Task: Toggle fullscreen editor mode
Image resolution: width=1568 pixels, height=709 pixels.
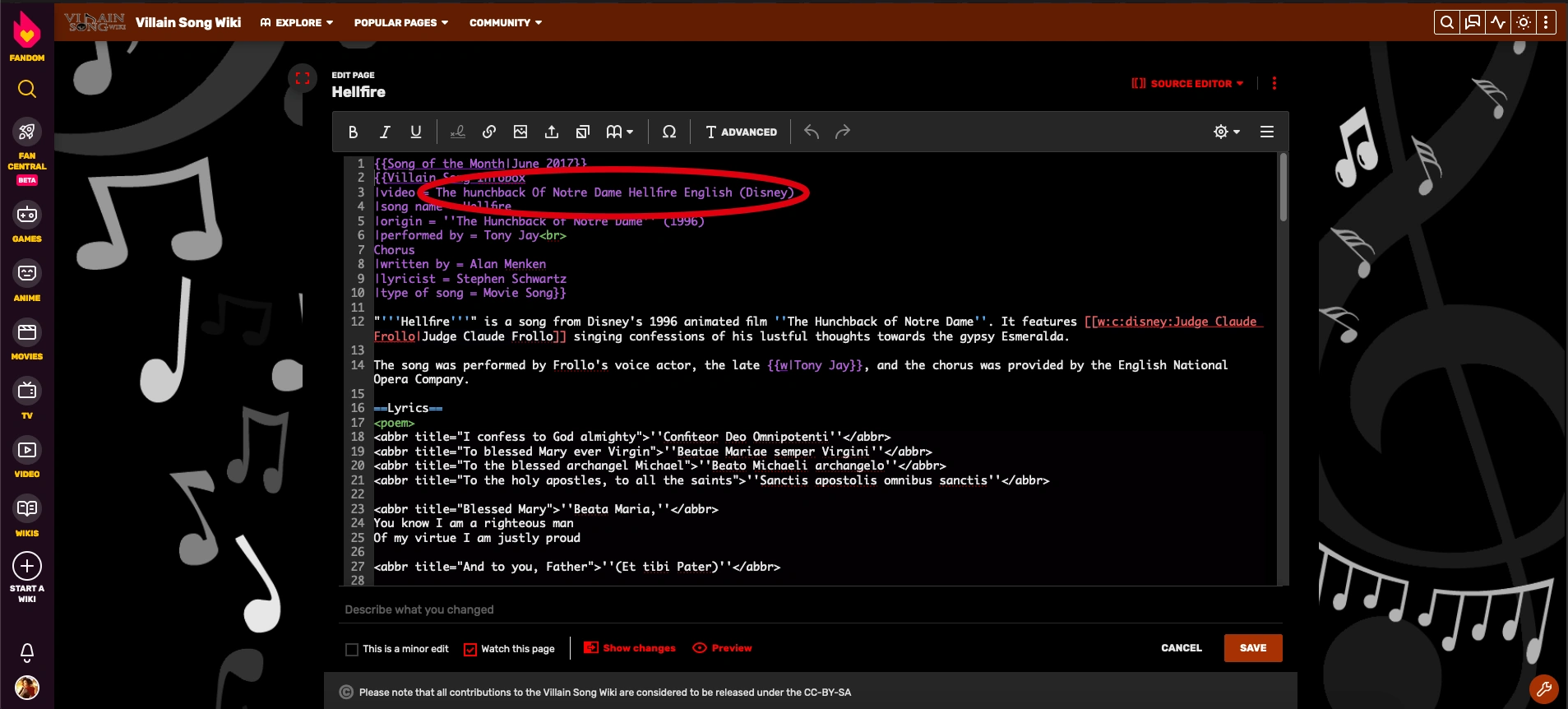Action: coord(303,78)
